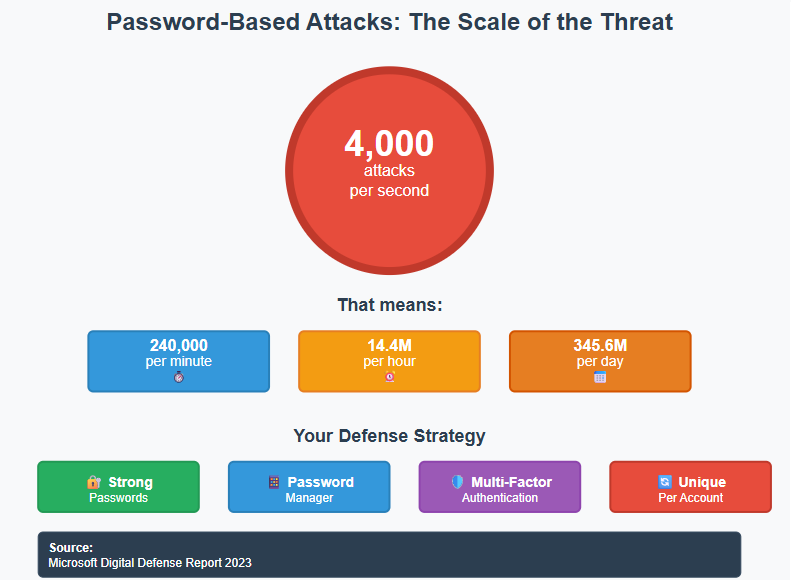Click the Password-Based Attacks title heading
793x580 pixels.
point(389,23)
